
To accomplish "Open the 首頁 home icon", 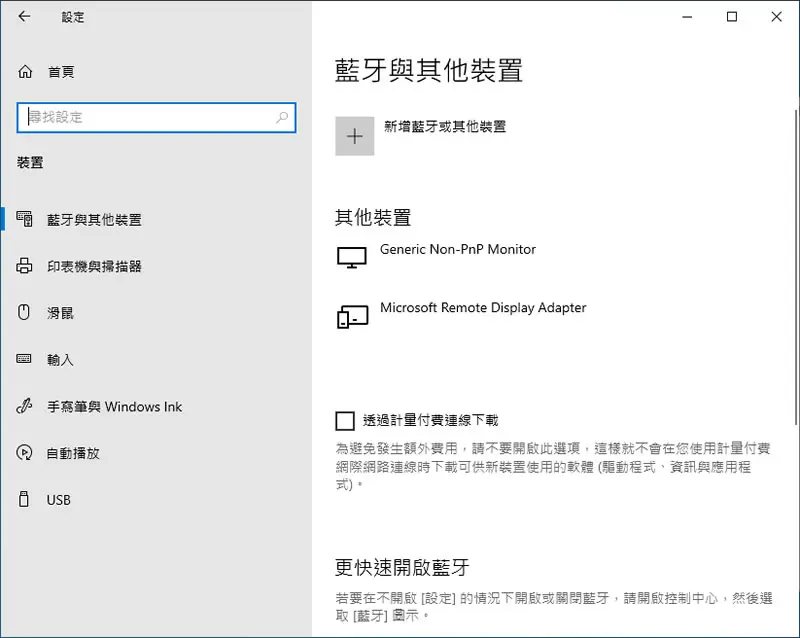I will [x=25, y=72].
